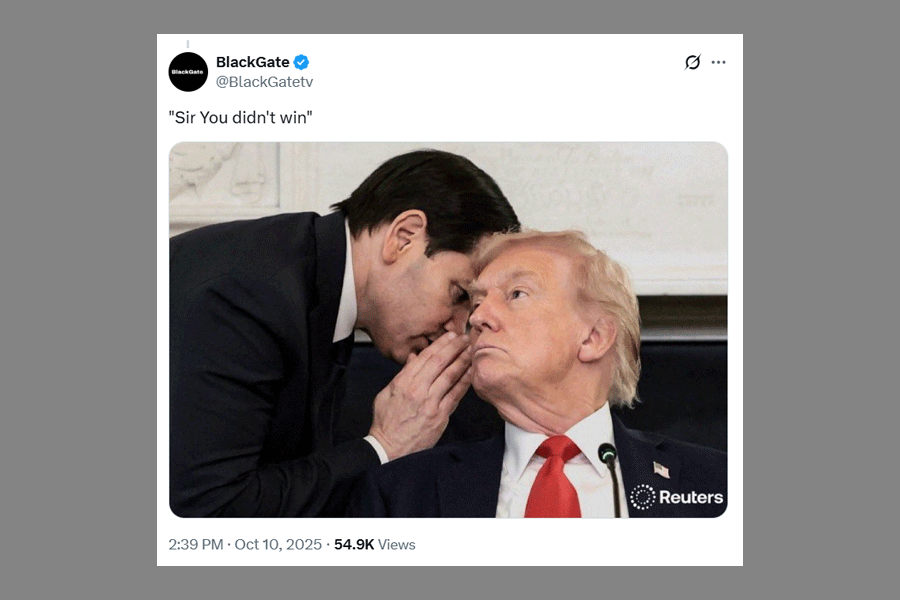Click the thread connector line above the avatar

188,44
